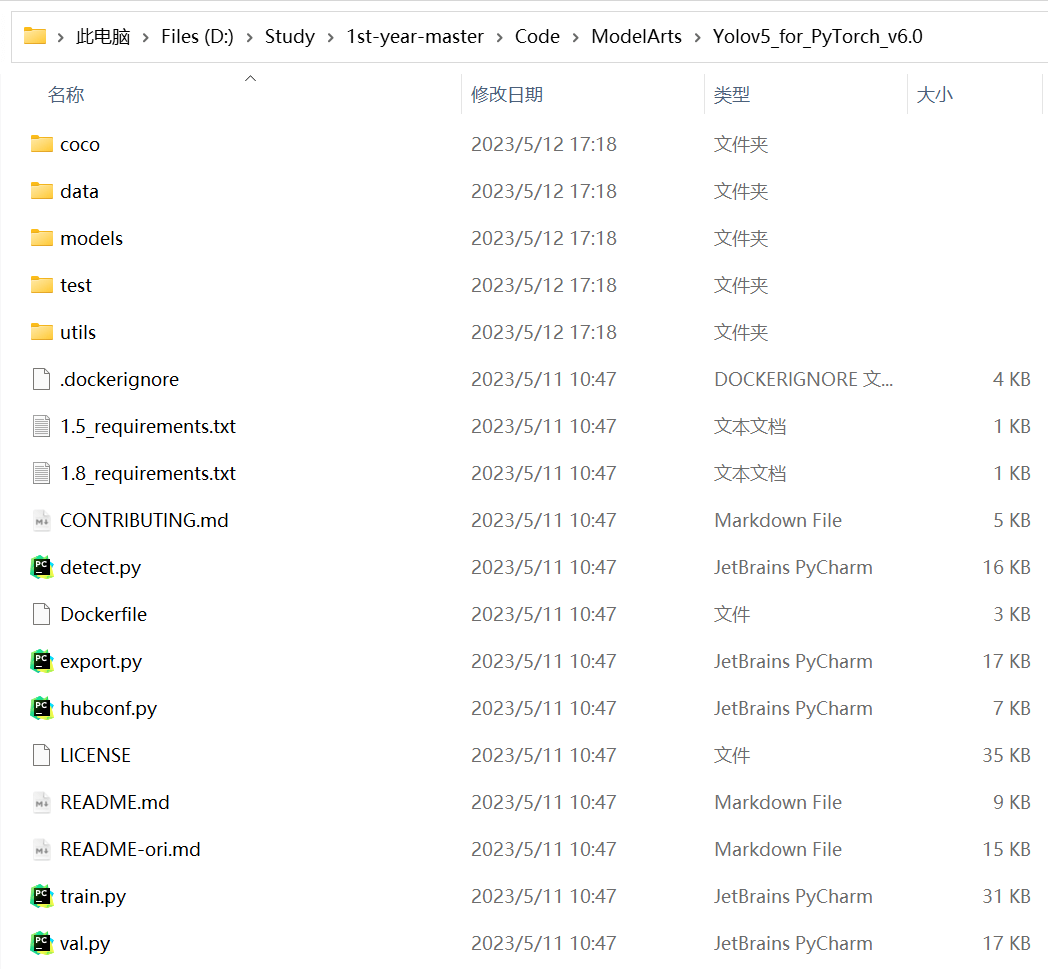The image size is (1048, 969).
Task: Click the PyCharm icon beside detect.py
Action: point(41,567)
